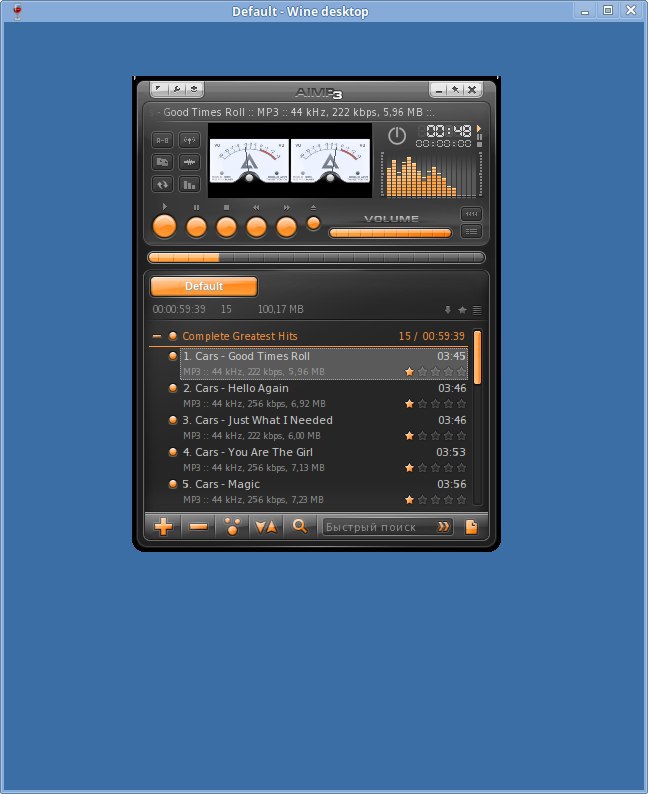Open the playlist menu lines icon
The height and width of the screenshot is (794, 648).
[x=477, y=310]
